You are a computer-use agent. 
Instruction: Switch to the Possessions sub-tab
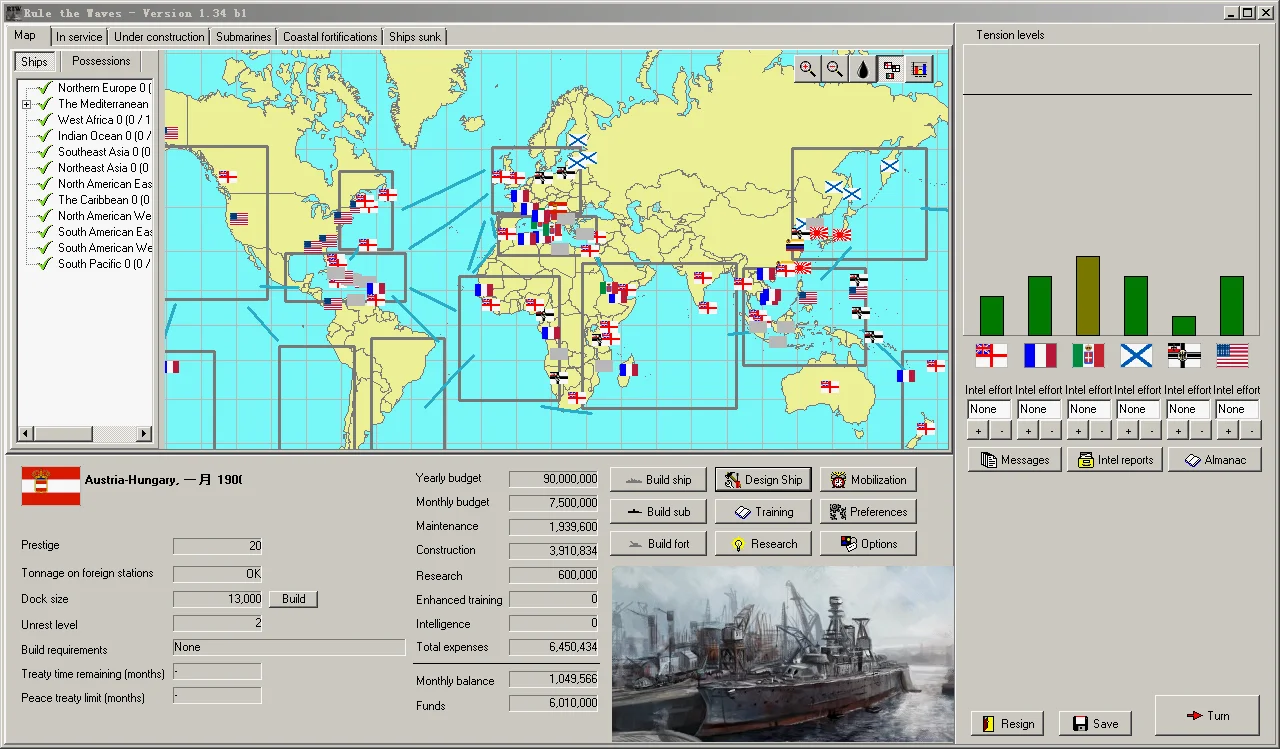click(x=101, y=61)
